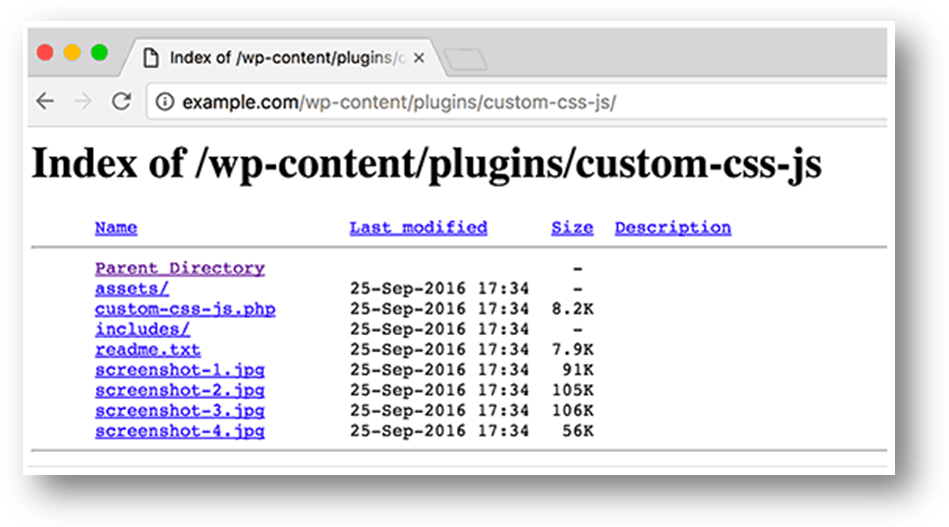The image size is (949, 527).
Task: Open the screenshot-3.jpg link
Action: point(180,411)
